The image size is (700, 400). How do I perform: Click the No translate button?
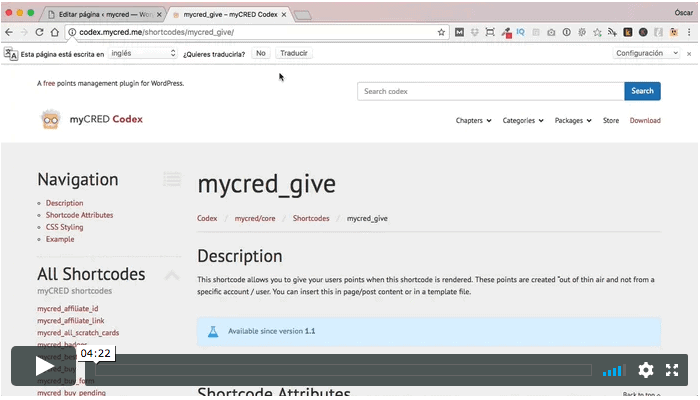point(261,53)
